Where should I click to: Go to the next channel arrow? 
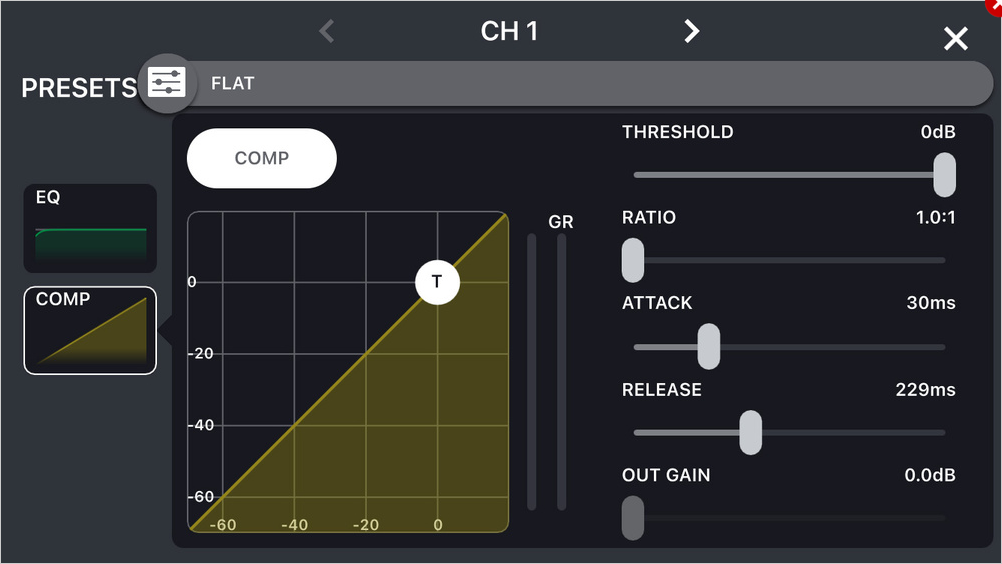691,31
